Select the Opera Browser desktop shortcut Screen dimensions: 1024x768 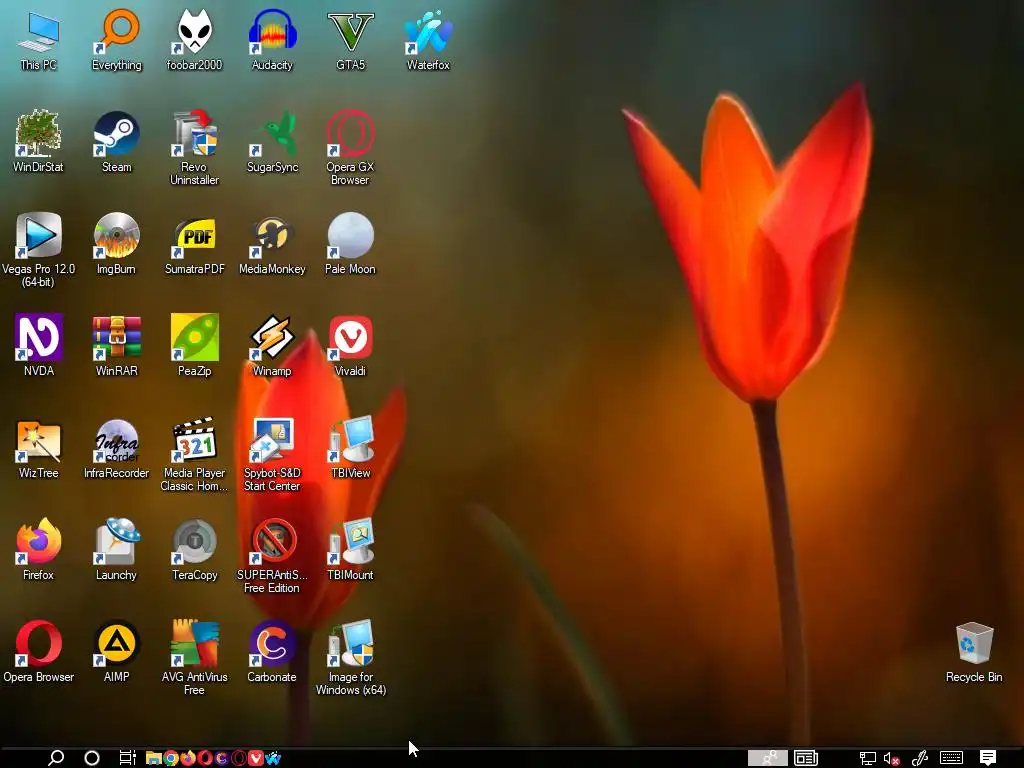point(39,652)
